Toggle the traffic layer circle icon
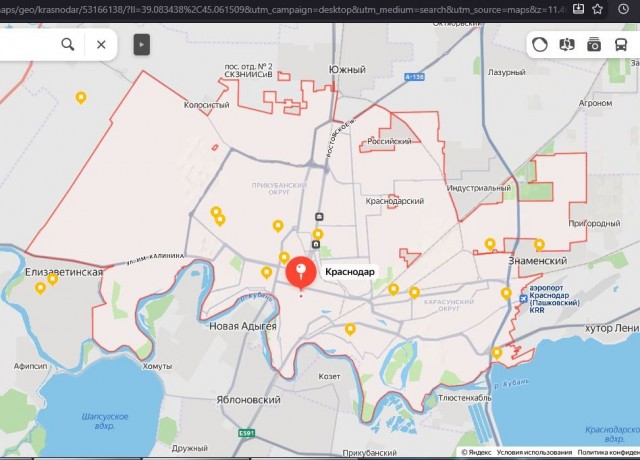The height and width of the screenshot is (460, 640). pos(540,44)
